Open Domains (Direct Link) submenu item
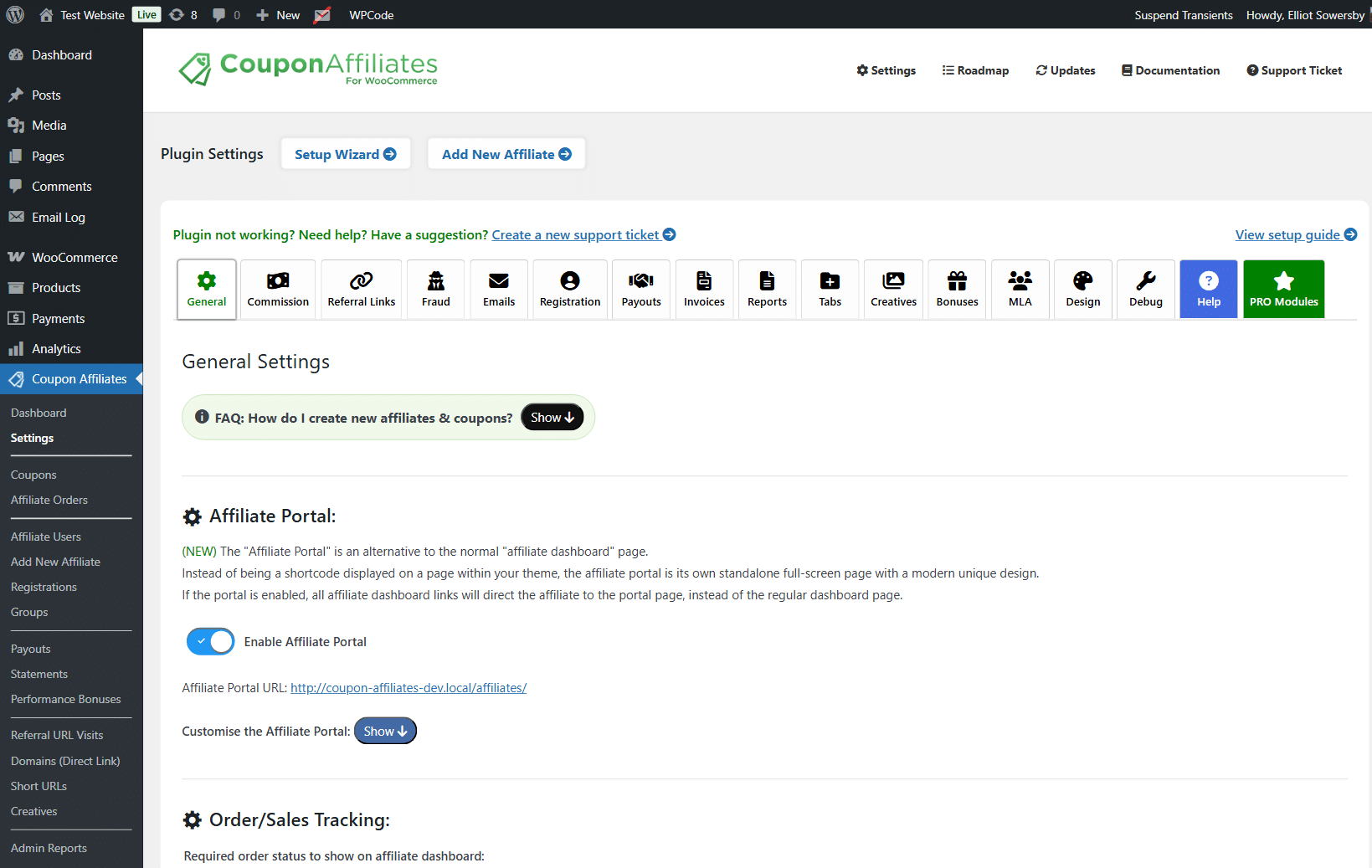Screen dimensions: 1372x868 click(x=65, y=761)
